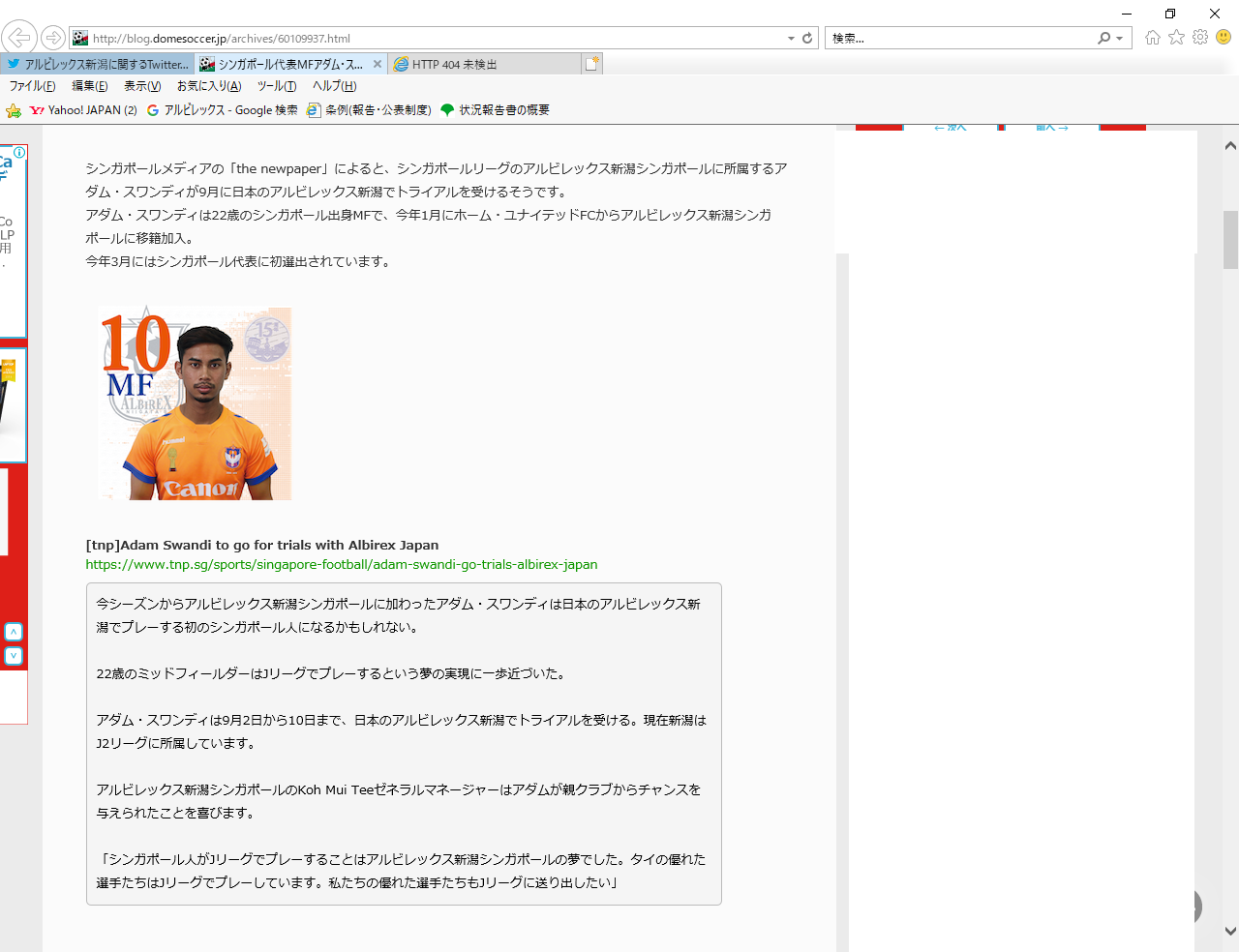Click the scrollbar up arrow

point(1230,146)
